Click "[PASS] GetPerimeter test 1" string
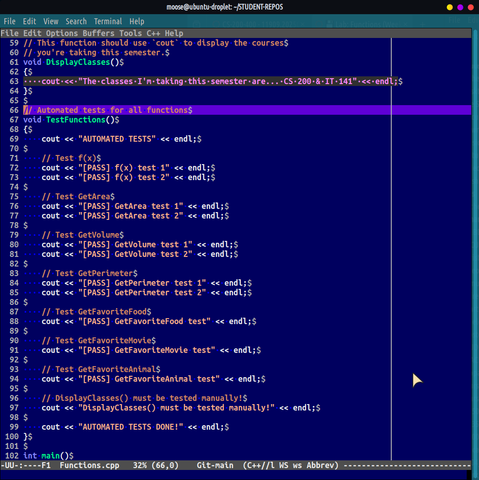 pyautogui.click(x=142, y=283)
